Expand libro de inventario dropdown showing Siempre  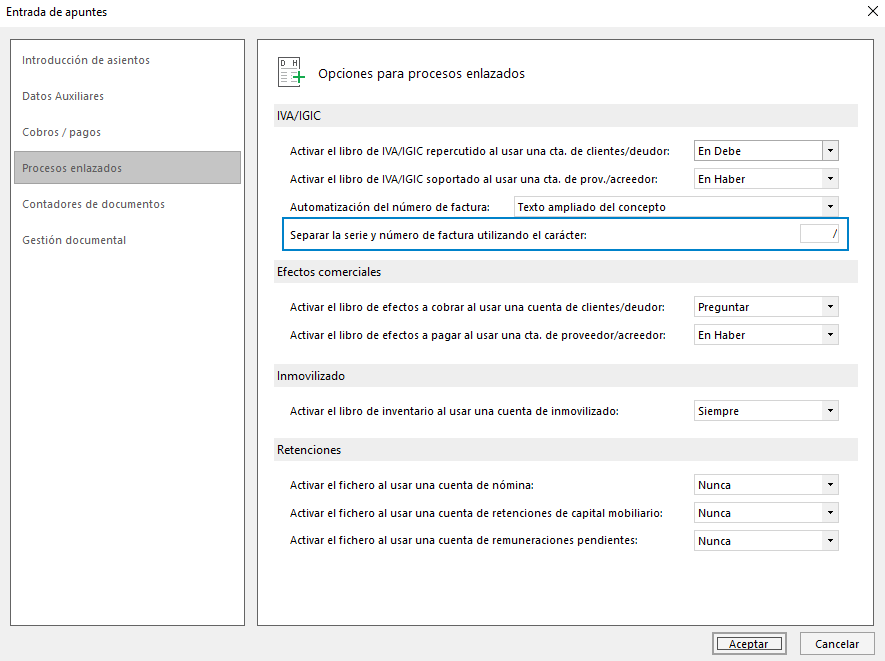click(x=766, y=411)
